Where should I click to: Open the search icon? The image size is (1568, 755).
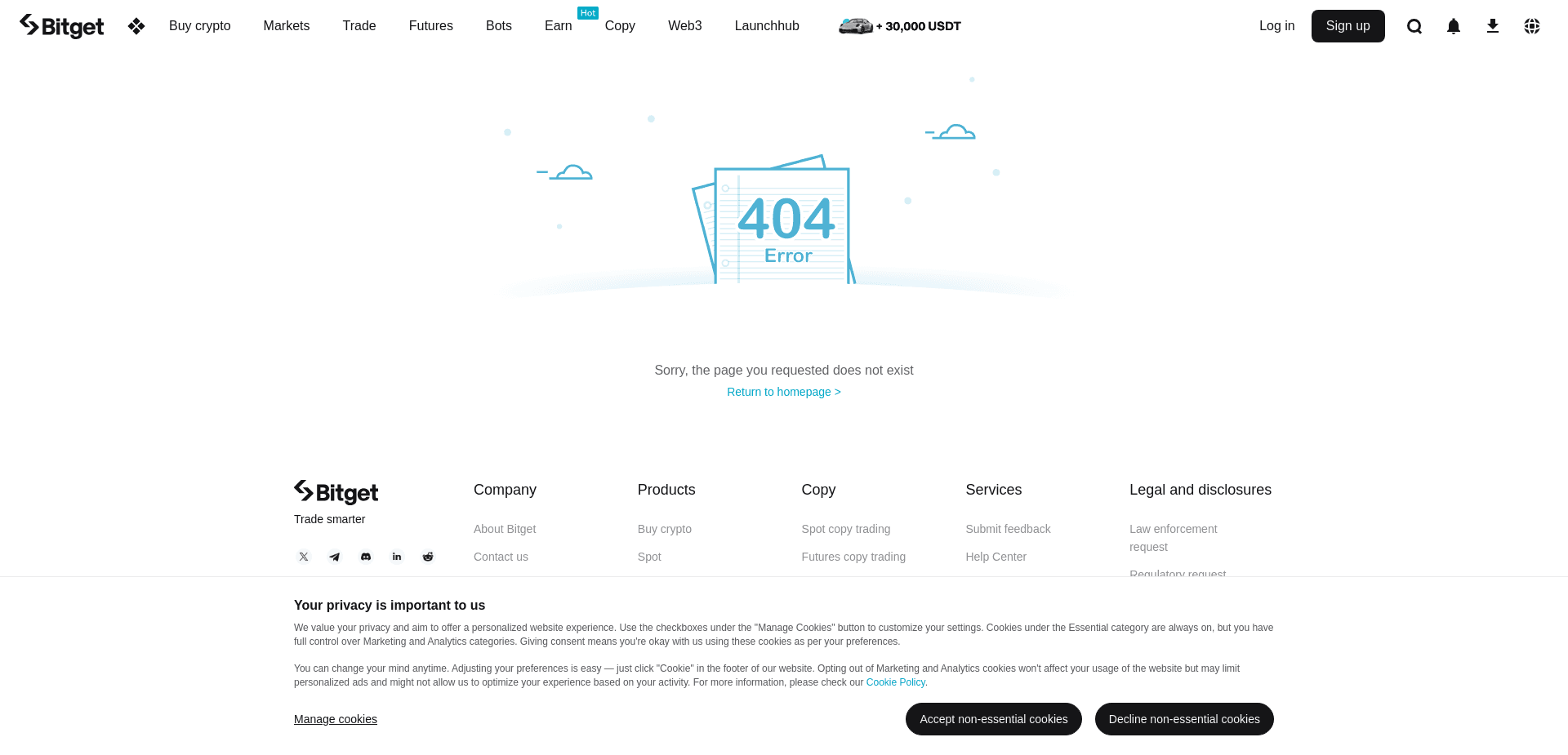point(1414,25)
